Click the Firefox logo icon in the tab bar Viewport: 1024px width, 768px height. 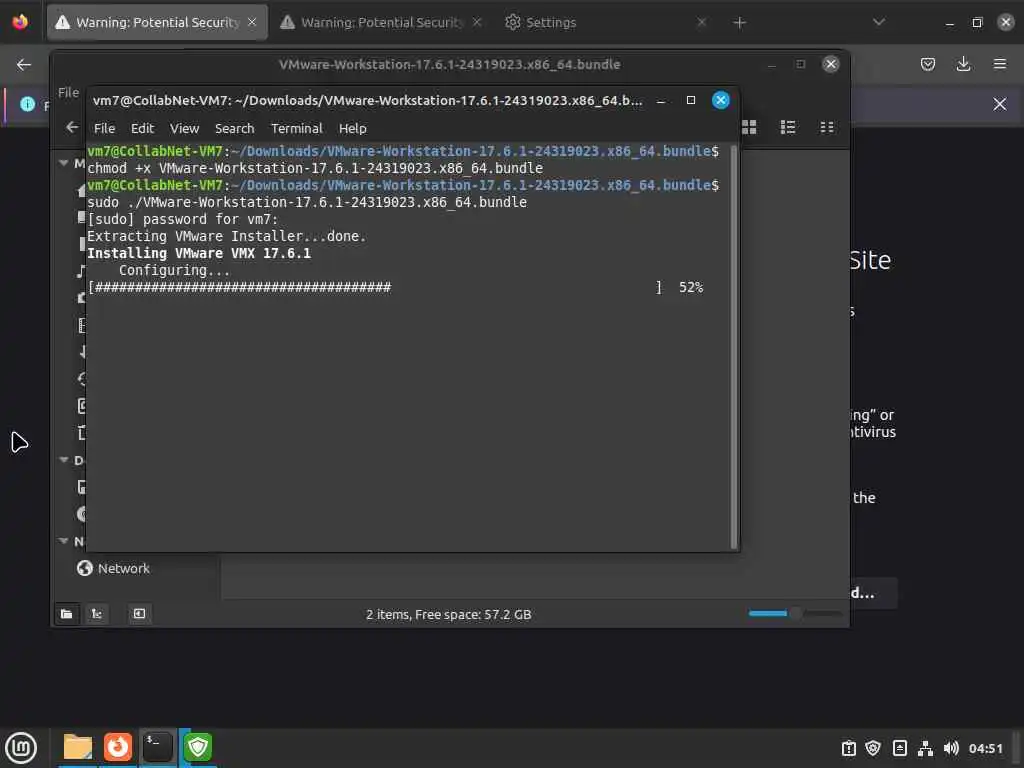click(20, 22)
